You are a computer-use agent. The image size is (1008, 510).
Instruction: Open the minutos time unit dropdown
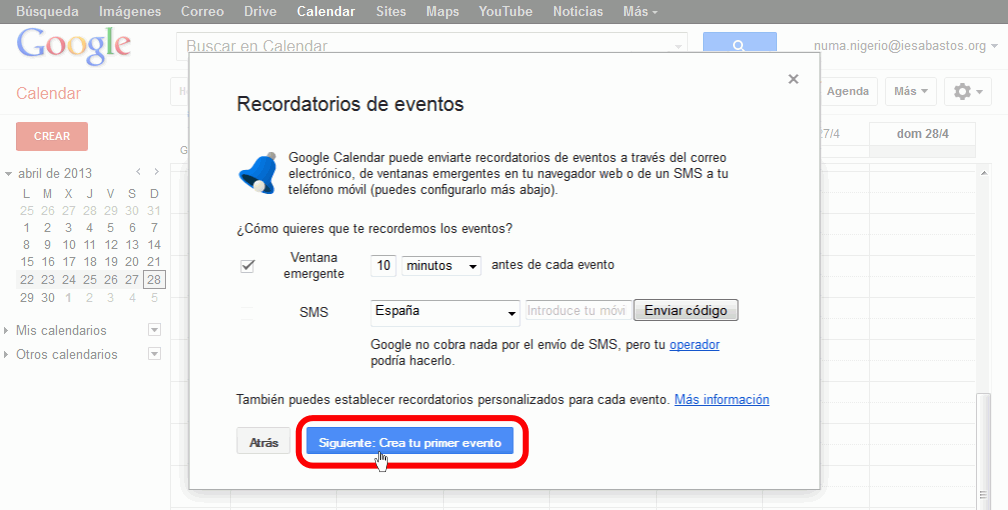point(442,266)
